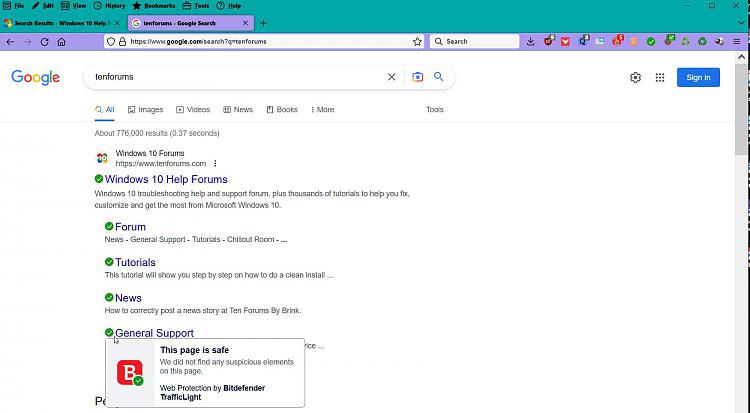Click the orange trash can extension icon
Viewport: 750px width, 413px height.
pos(634,42)
